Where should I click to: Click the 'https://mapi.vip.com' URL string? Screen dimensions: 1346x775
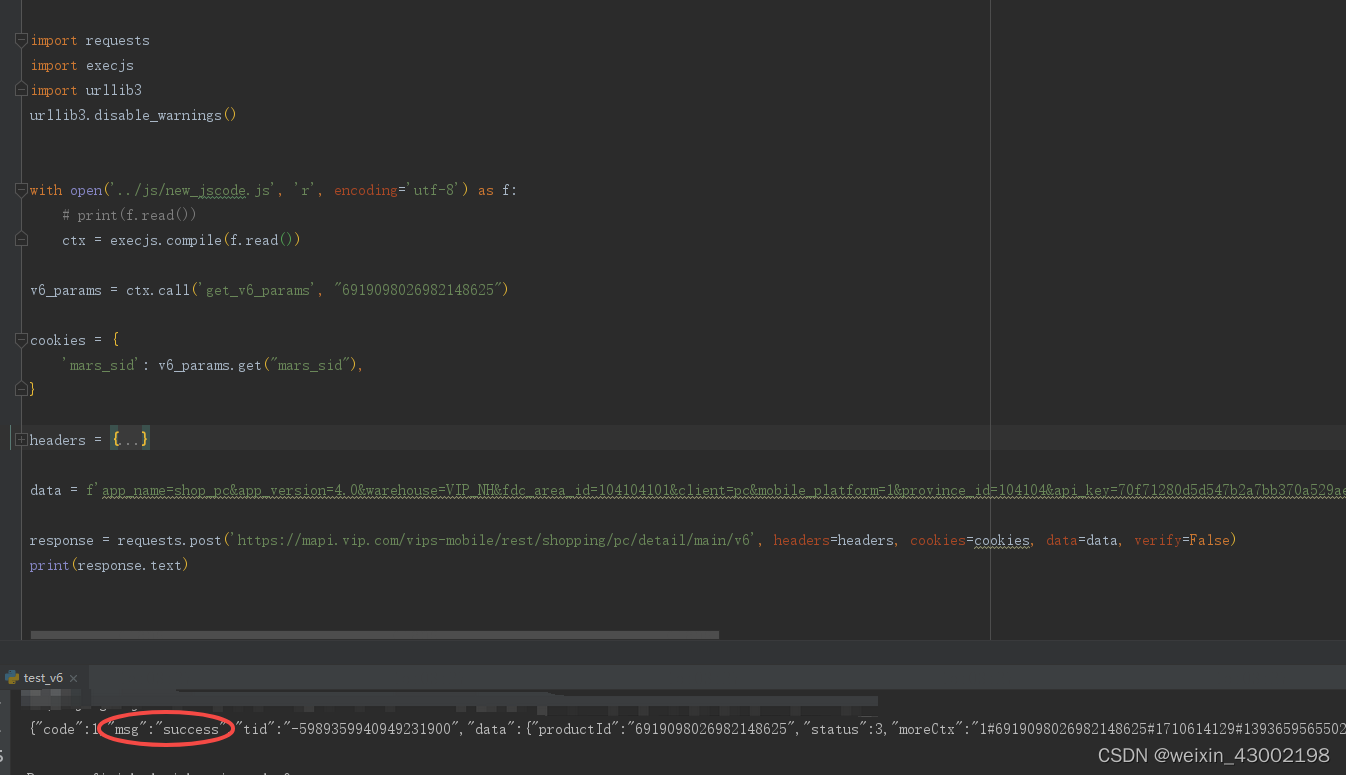pyautogui.click(x=493, y=540)
